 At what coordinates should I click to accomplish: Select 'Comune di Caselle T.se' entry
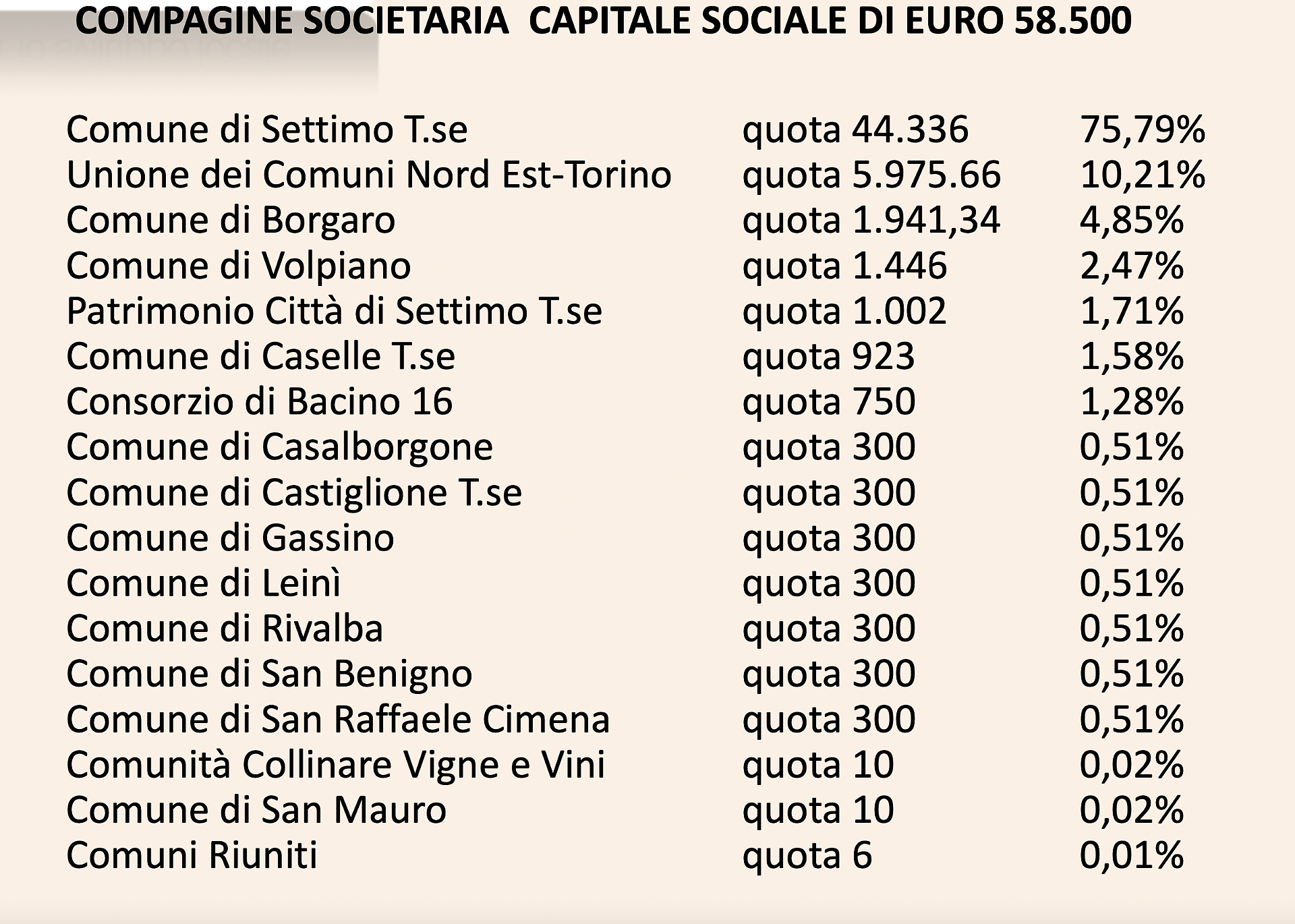(260, 356)
